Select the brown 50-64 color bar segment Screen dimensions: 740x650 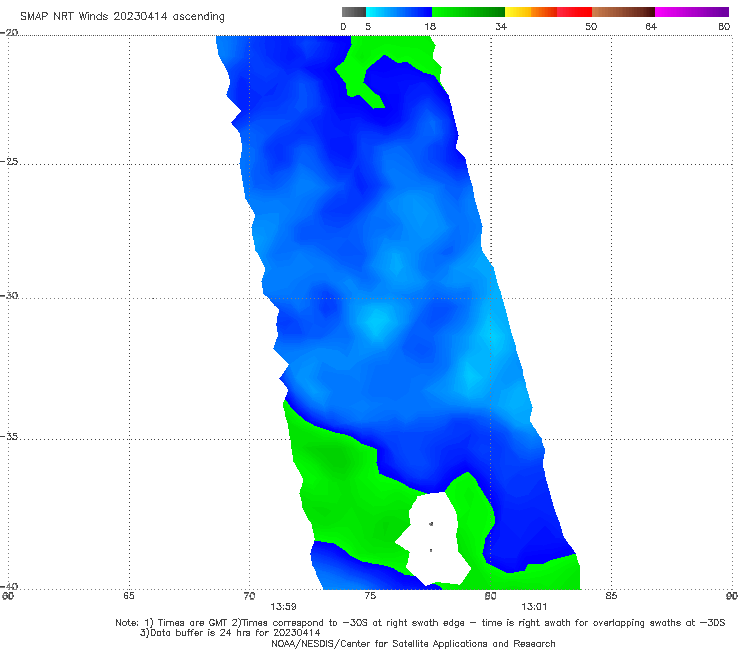coord(623,12)
